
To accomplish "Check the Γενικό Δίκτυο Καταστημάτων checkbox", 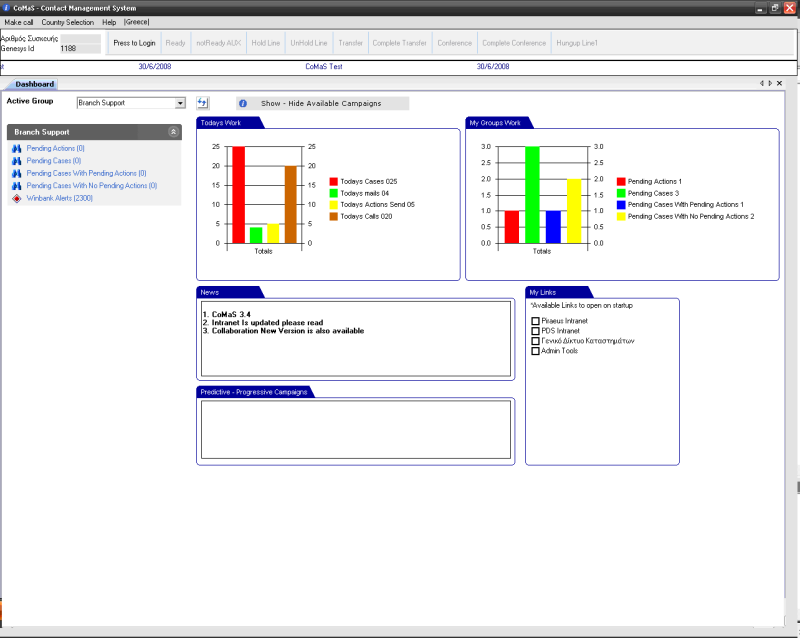I will coord(535,341).
